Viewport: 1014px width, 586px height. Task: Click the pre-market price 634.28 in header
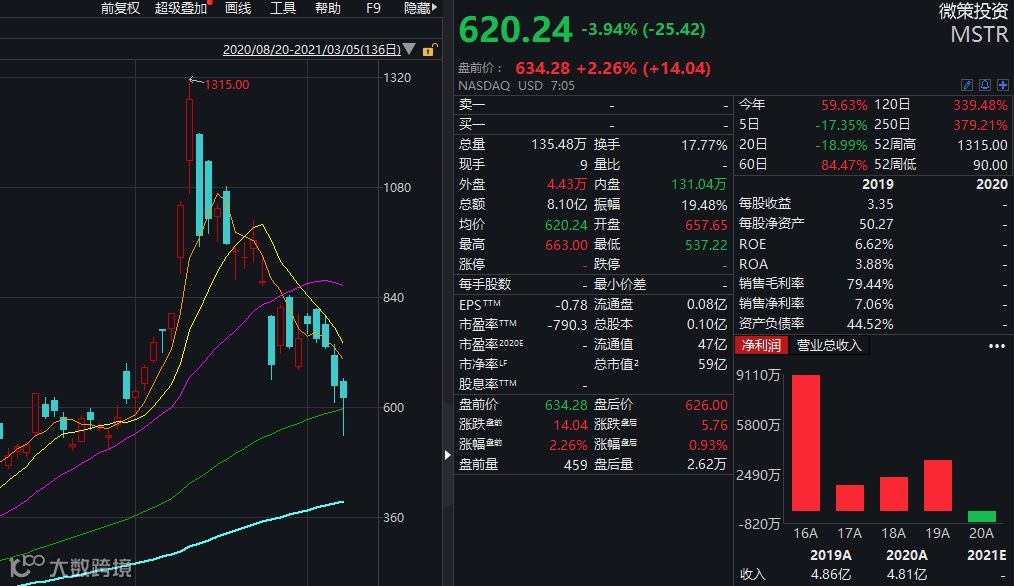click(x=543, y=68)
